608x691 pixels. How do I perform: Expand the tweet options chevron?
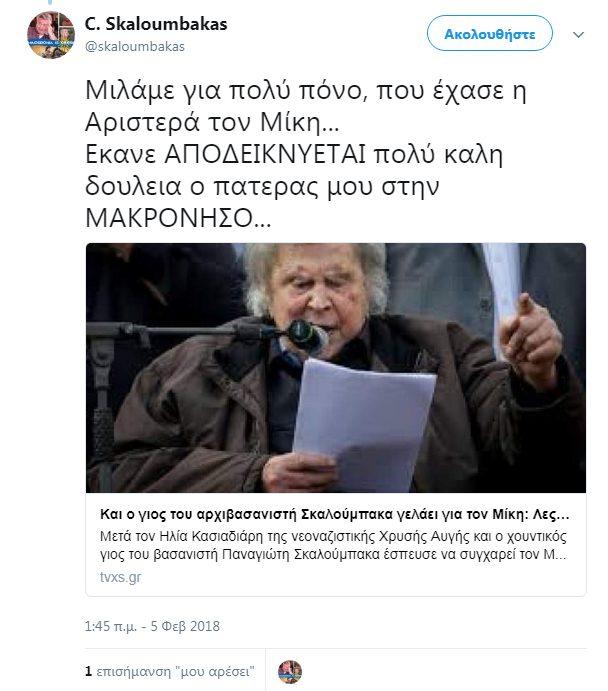pos(578,34)
